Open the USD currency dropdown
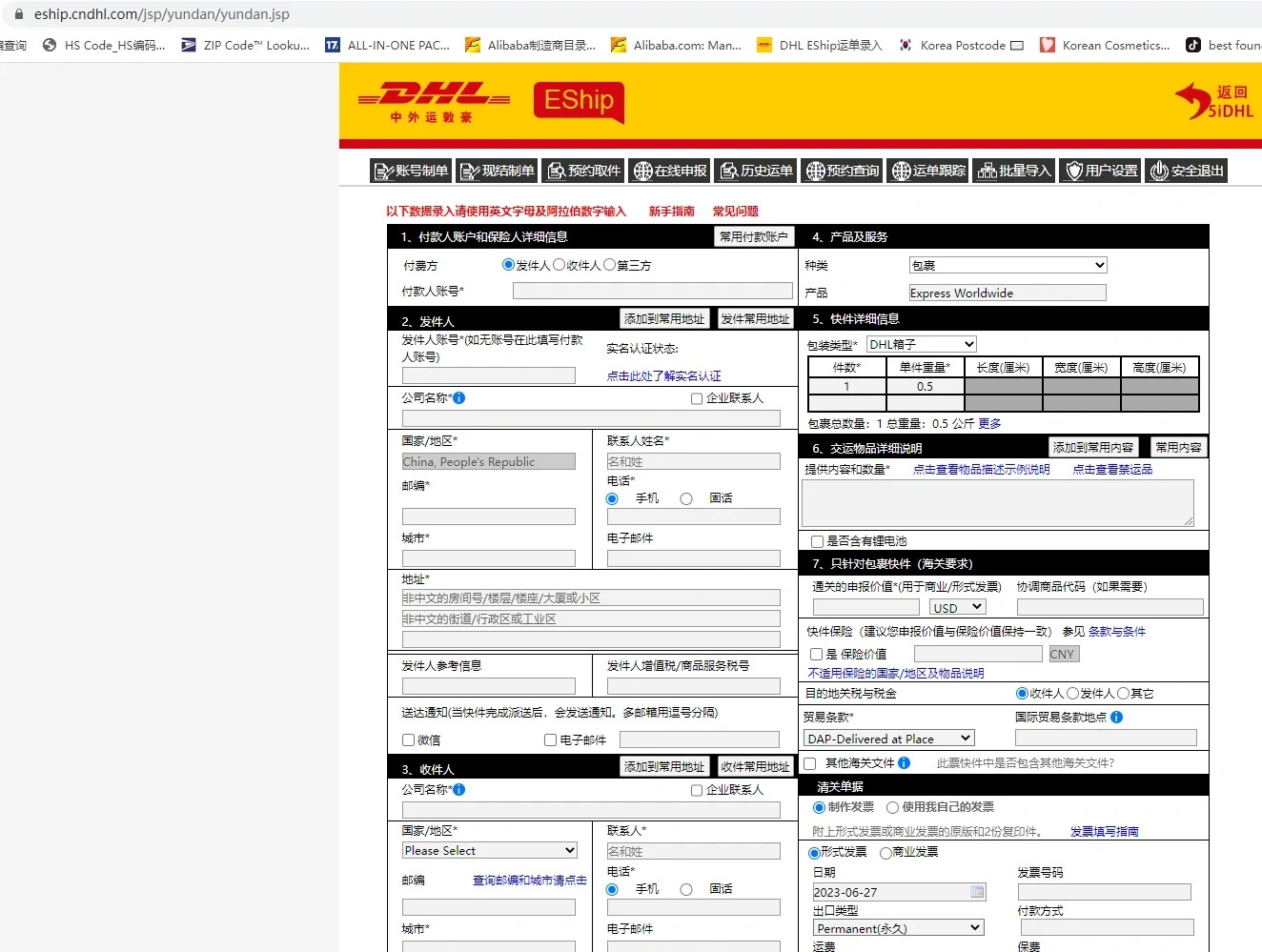The width and height of the screenshot is (1262, 952). pos(958,607)
